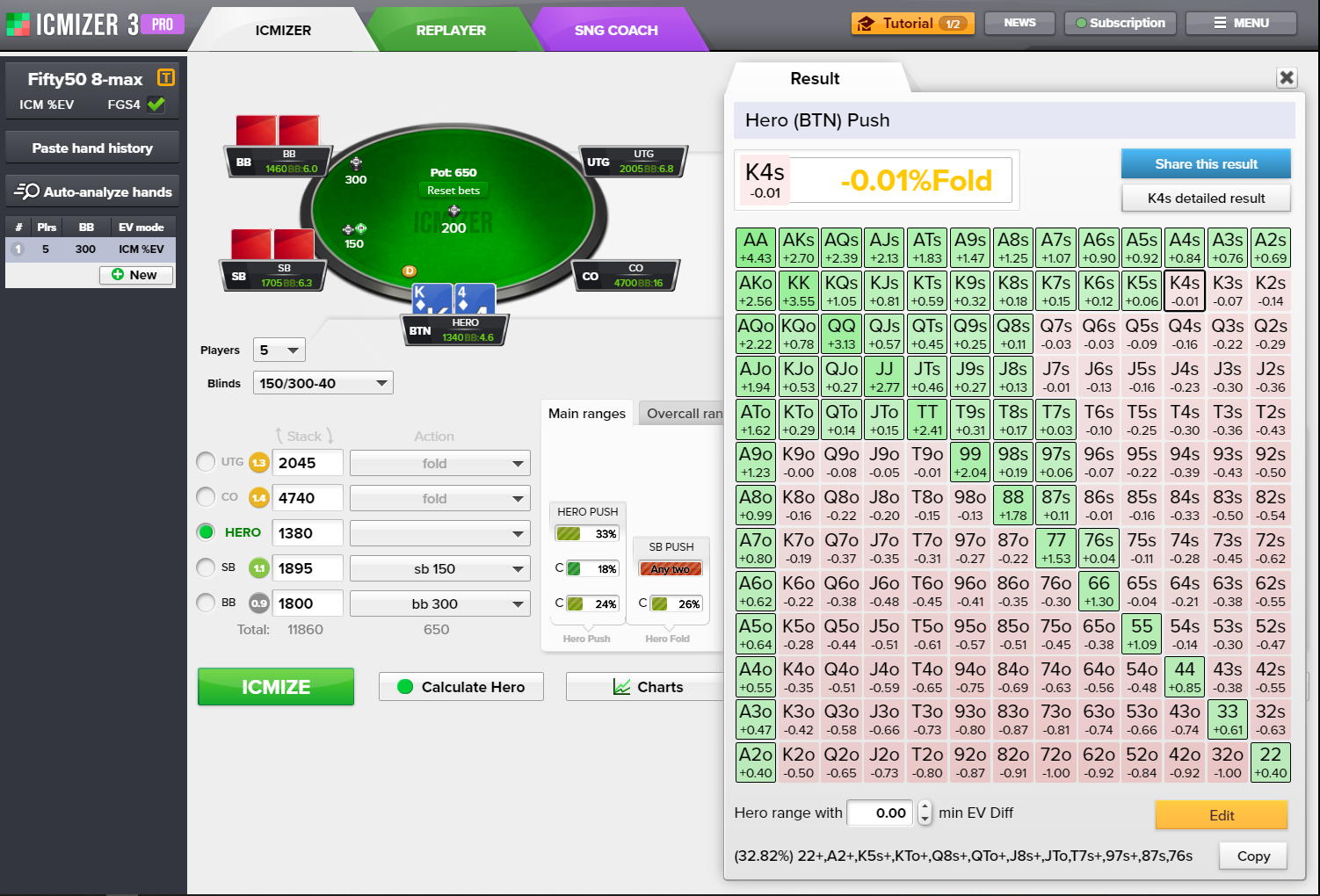Screen dimensions: 1320x896
Task: Select the BB radio button
Action: click(206, 603)
